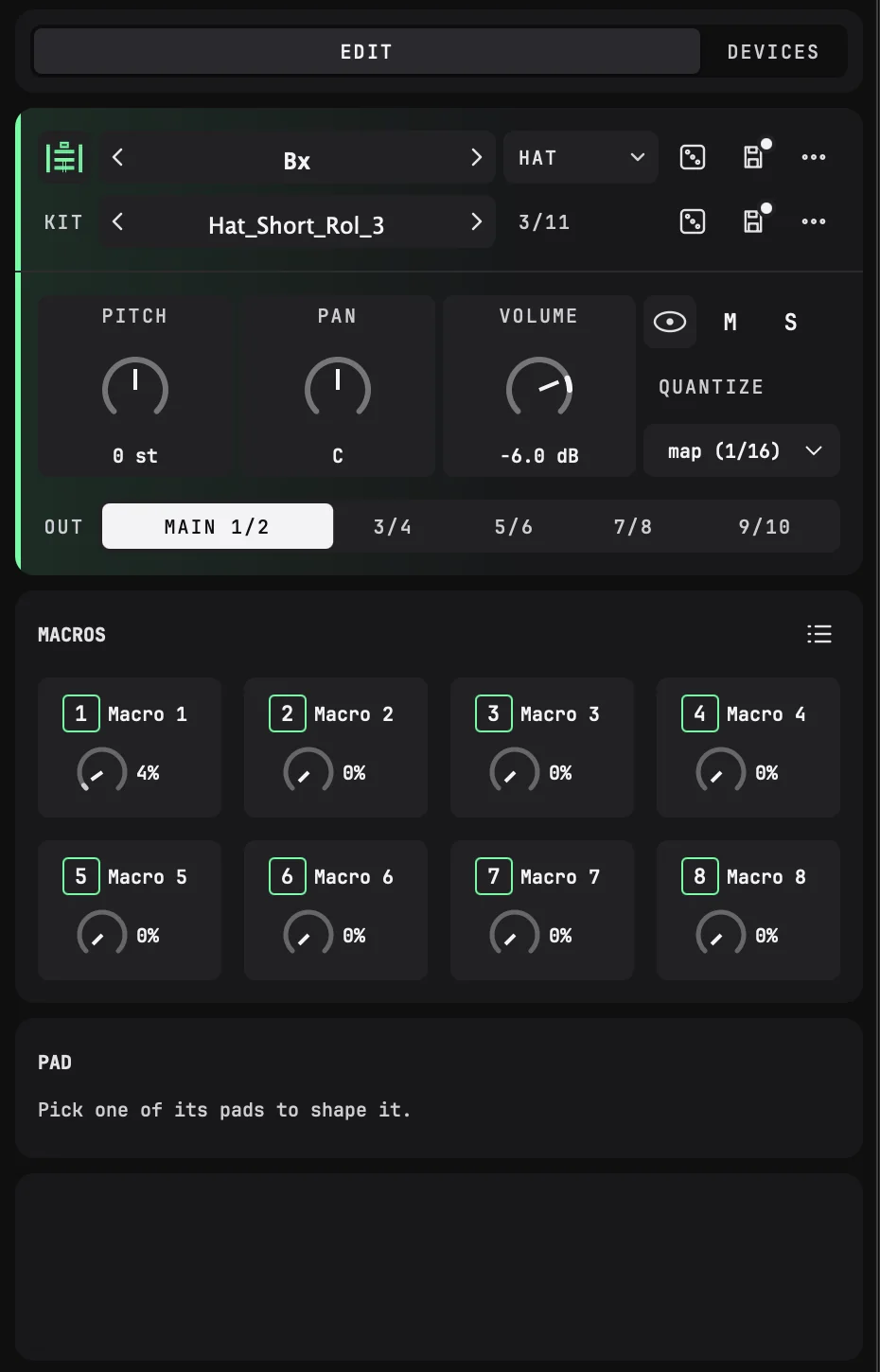Click 'Pick one of its pads to shape it.'
Screen dimensions: 880x1372
click(224, 1110)
